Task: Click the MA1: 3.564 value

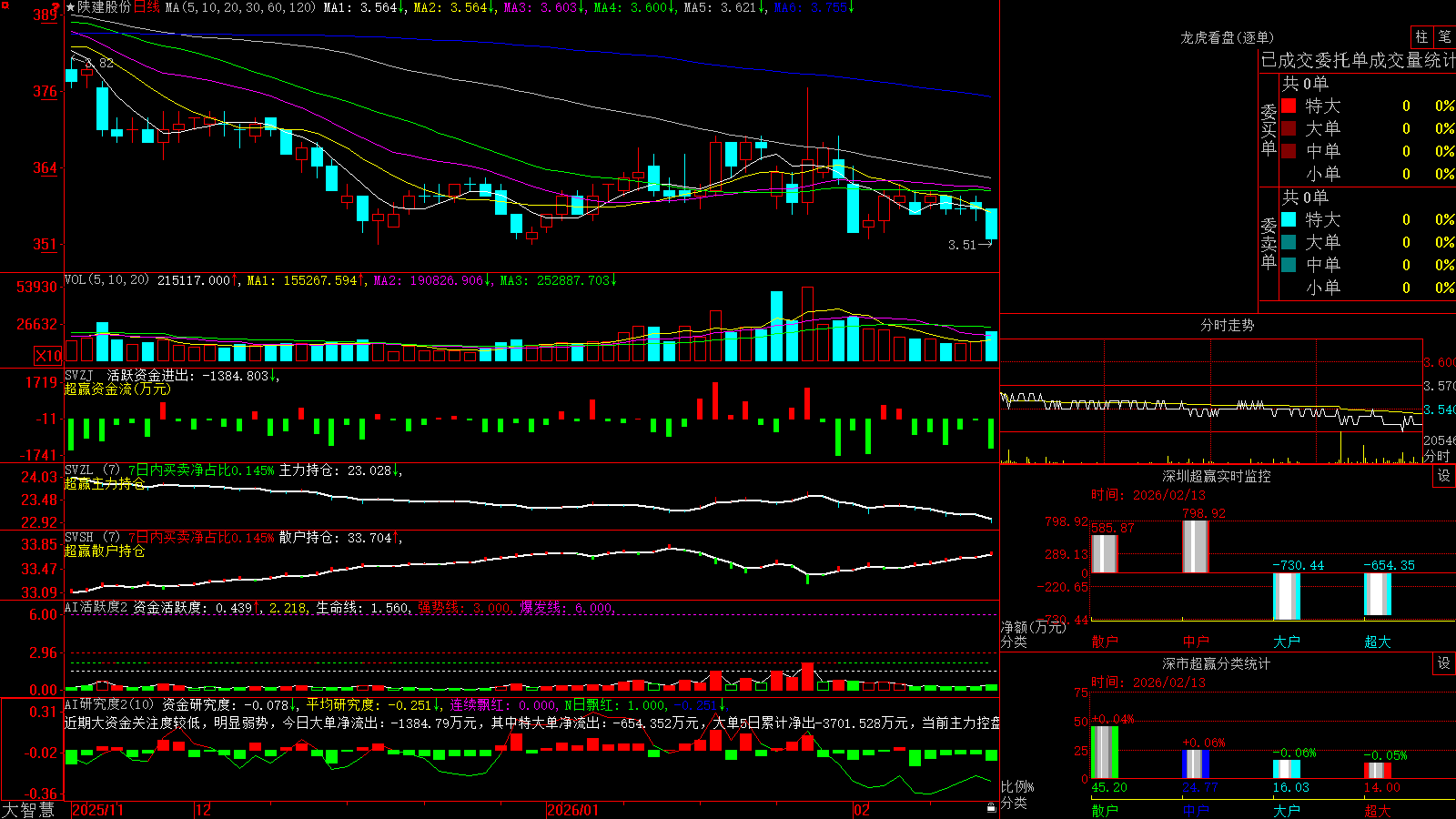Action: point(363,7)
